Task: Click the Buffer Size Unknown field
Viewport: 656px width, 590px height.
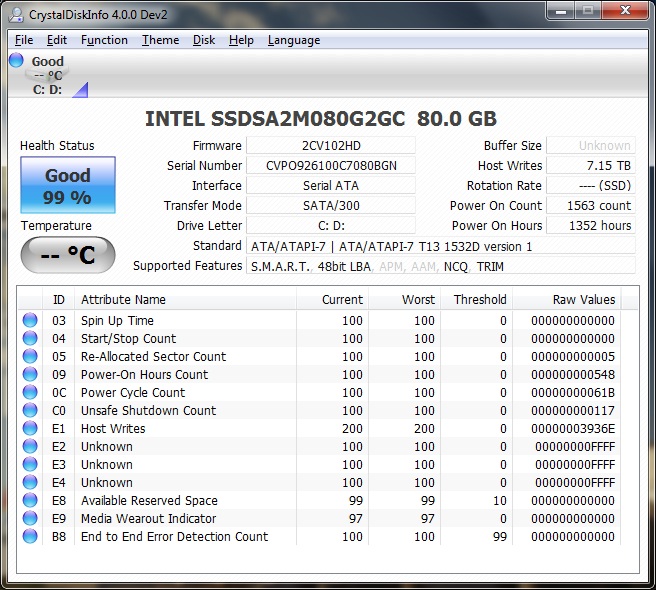Action: (x=591, y=146)
